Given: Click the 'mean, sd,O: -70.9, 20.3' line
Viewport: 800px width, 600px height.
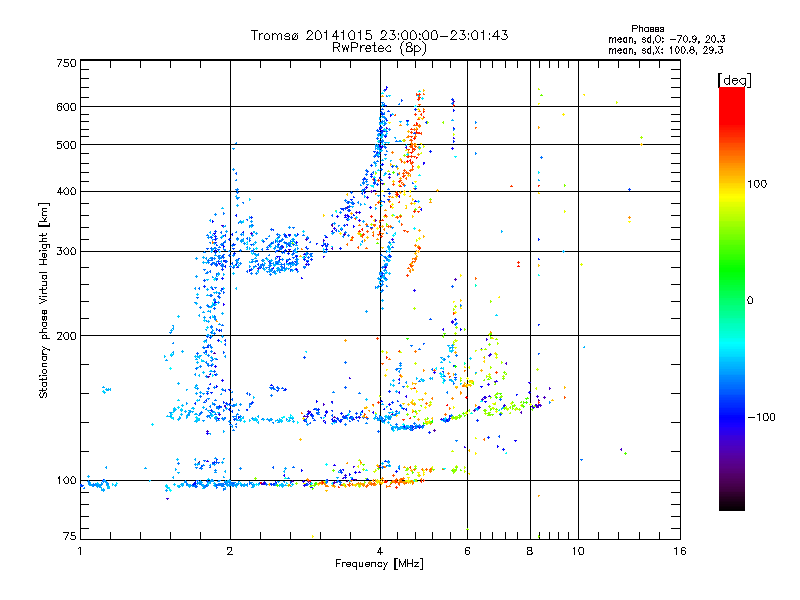Looking at the screenshot, I should 666,39.
